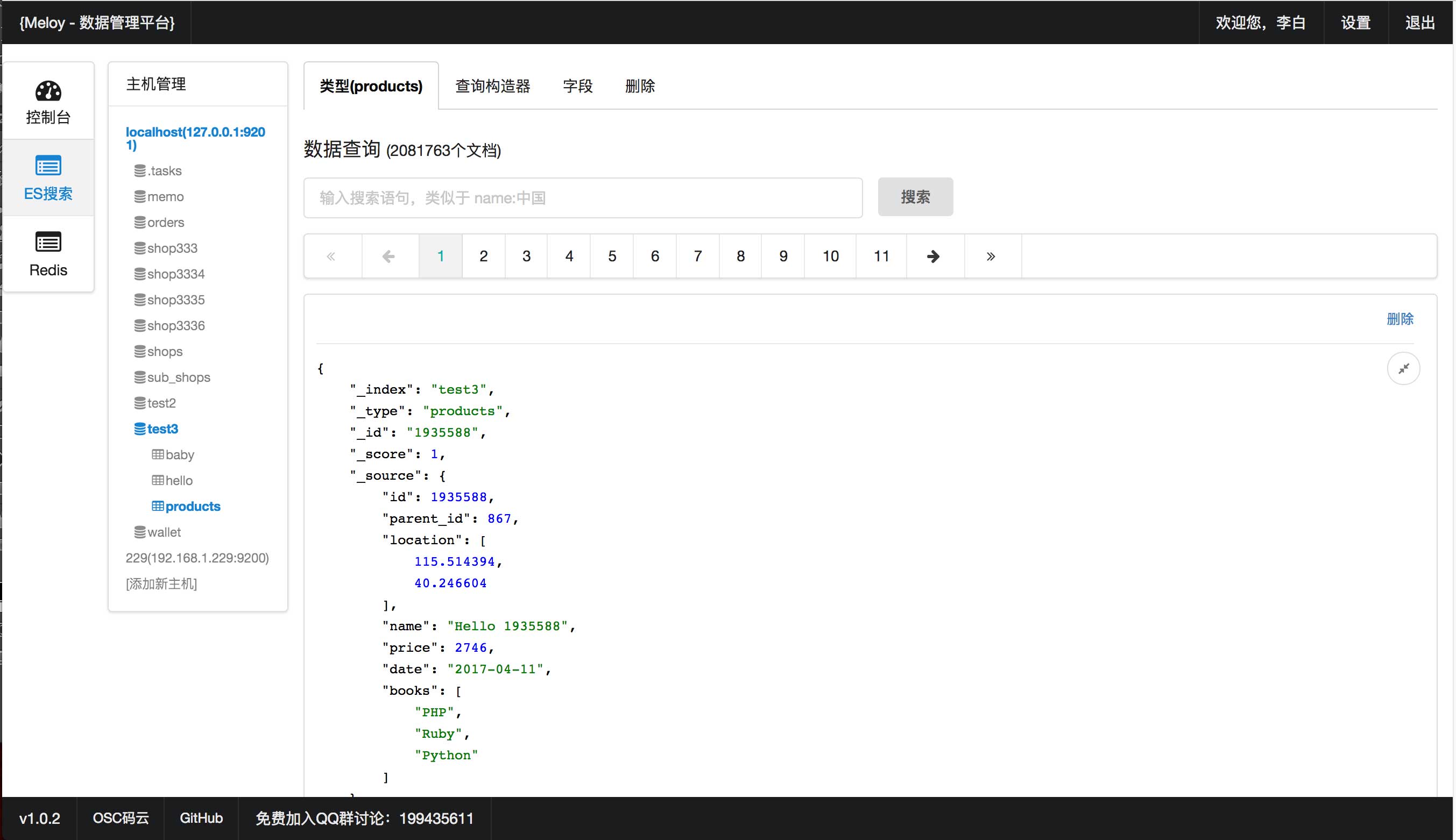Open the shops index
Viewport: 1456px width, 840px height.
click(x=158, y=351)
